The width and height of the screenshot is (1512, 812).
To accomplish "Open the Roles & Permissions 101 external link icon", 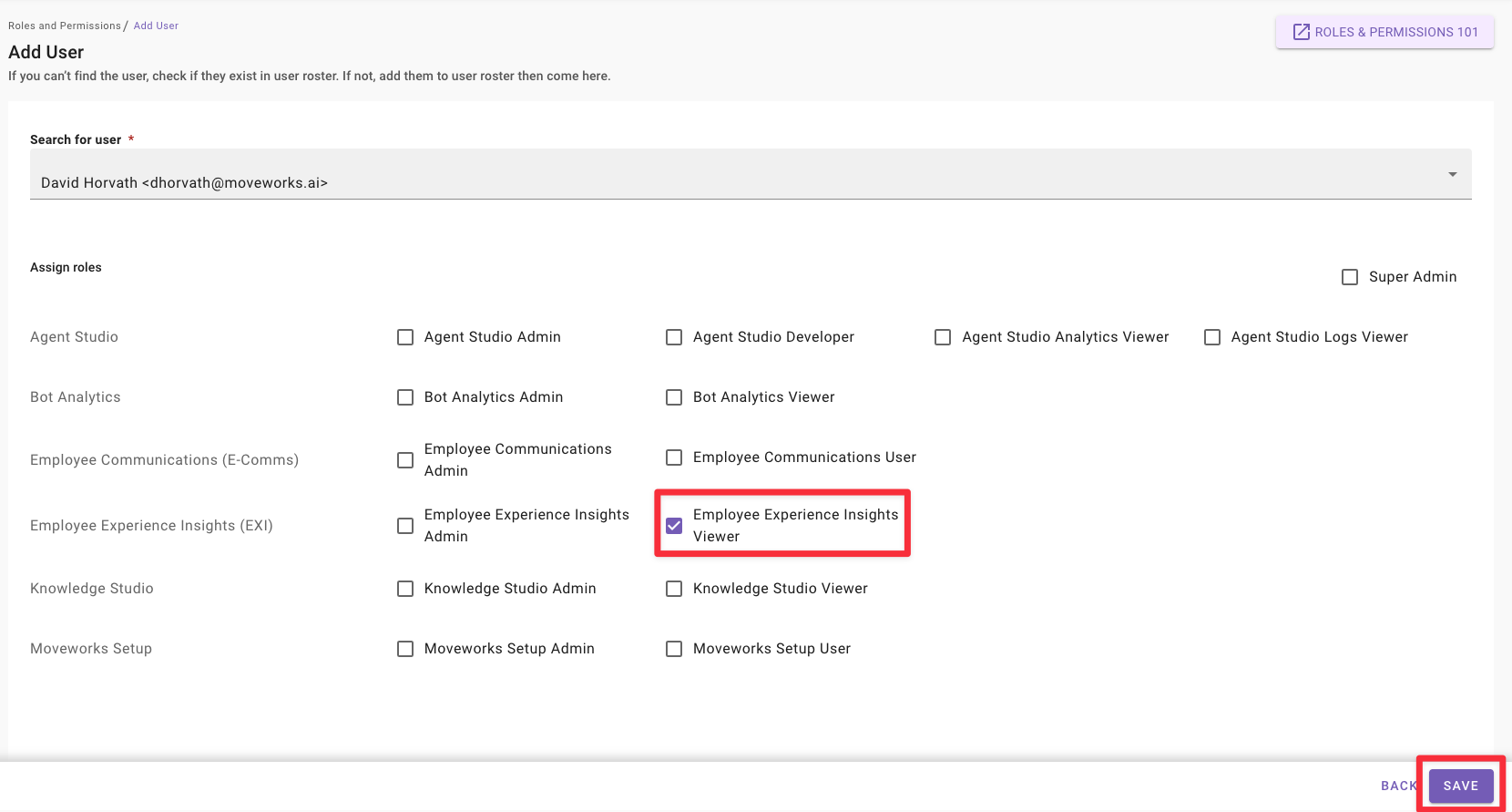I will click(1302, 32).
